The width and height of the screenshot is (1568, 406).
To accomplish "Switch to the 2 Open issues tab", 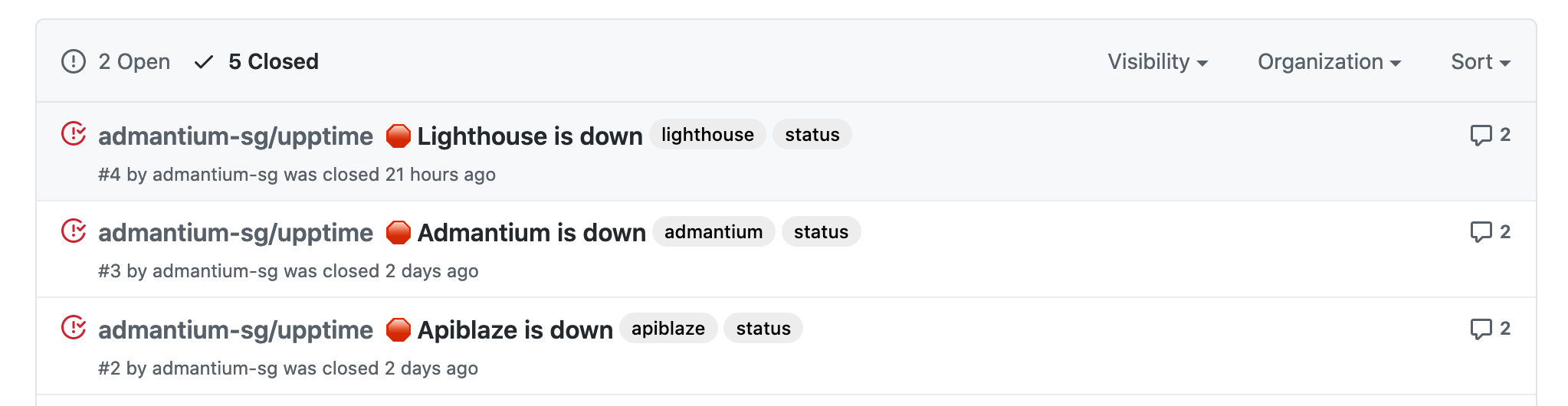I will click(x=133, y=62).
